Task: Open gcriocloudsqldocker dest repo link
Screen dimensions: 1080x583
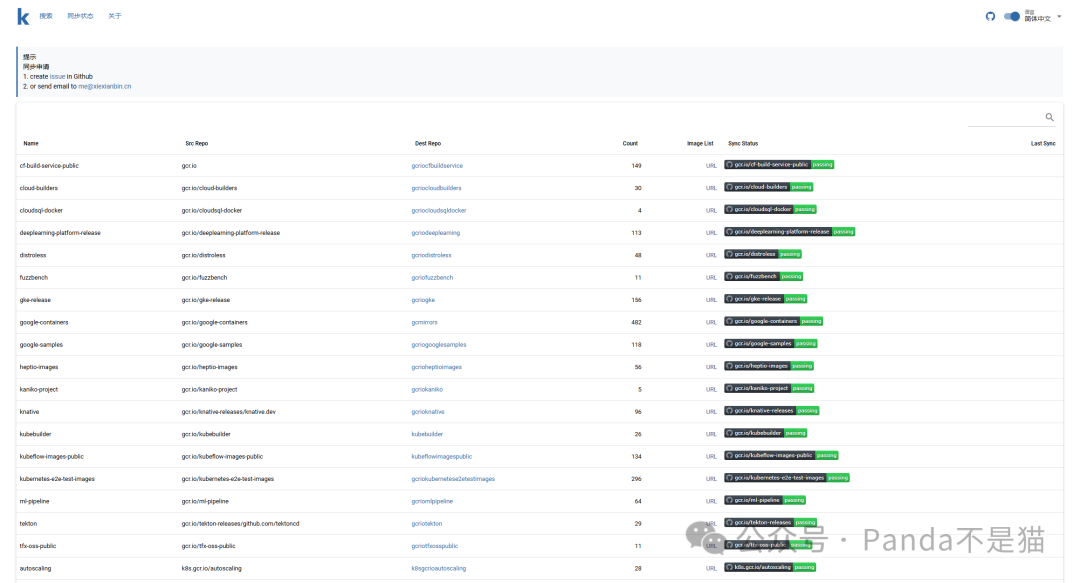Action: (439, 210)
